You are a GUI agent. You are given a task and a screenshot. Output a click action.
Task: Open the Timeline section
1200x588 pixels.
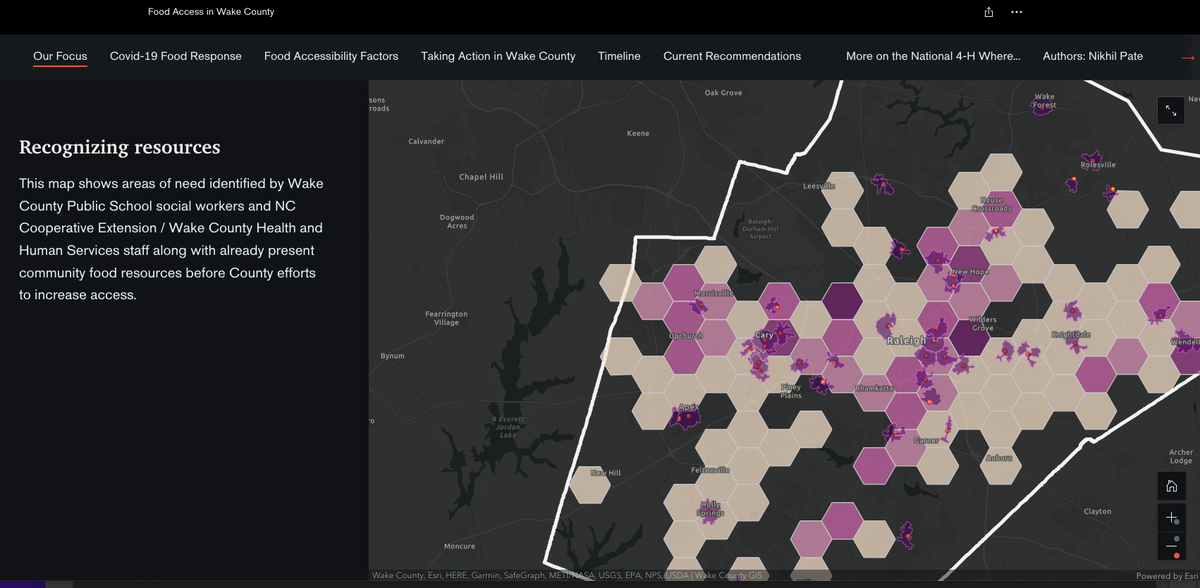click(x=619, y=57)
